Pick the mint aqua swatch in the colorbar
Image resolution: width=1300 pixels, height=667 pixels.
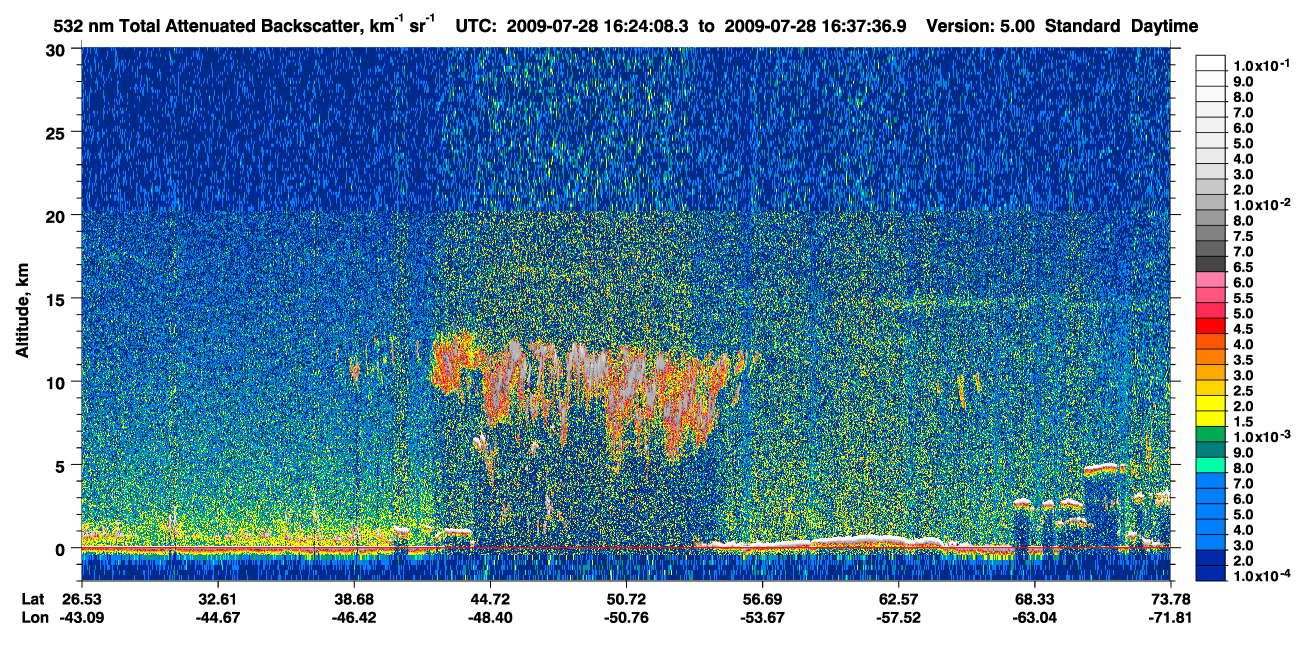[1210, 466]
